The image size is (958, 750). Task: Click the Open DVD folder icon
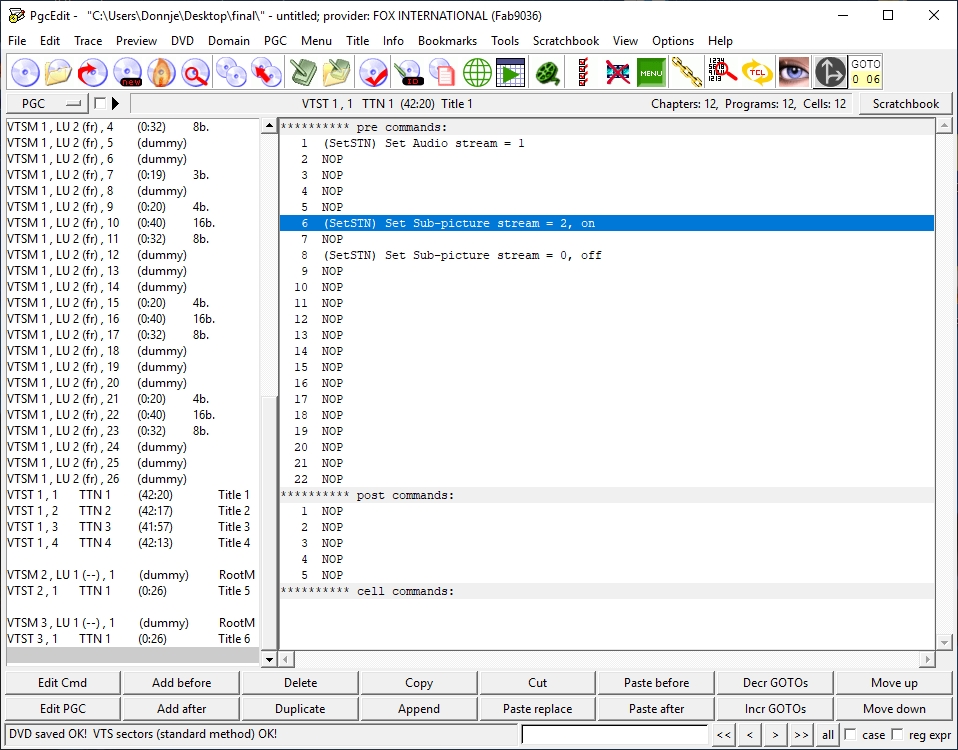coord(59,72)
